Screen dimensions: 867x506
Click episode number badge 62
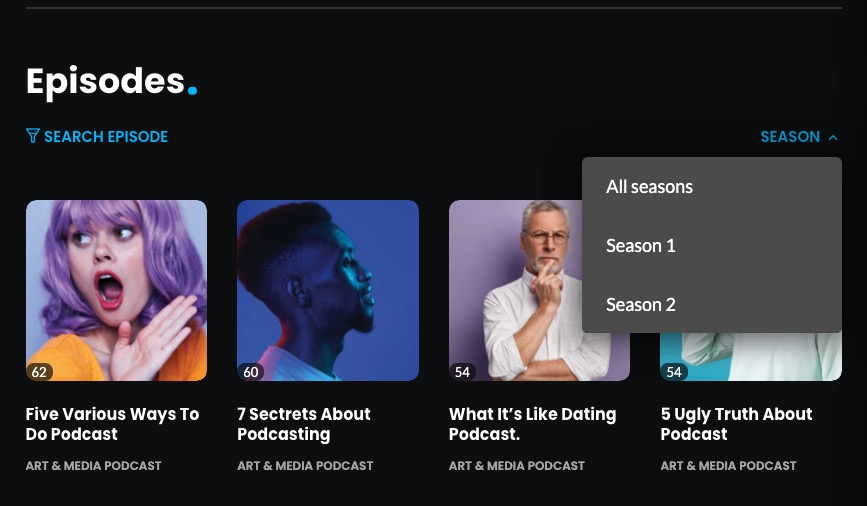tap(39, 372)
